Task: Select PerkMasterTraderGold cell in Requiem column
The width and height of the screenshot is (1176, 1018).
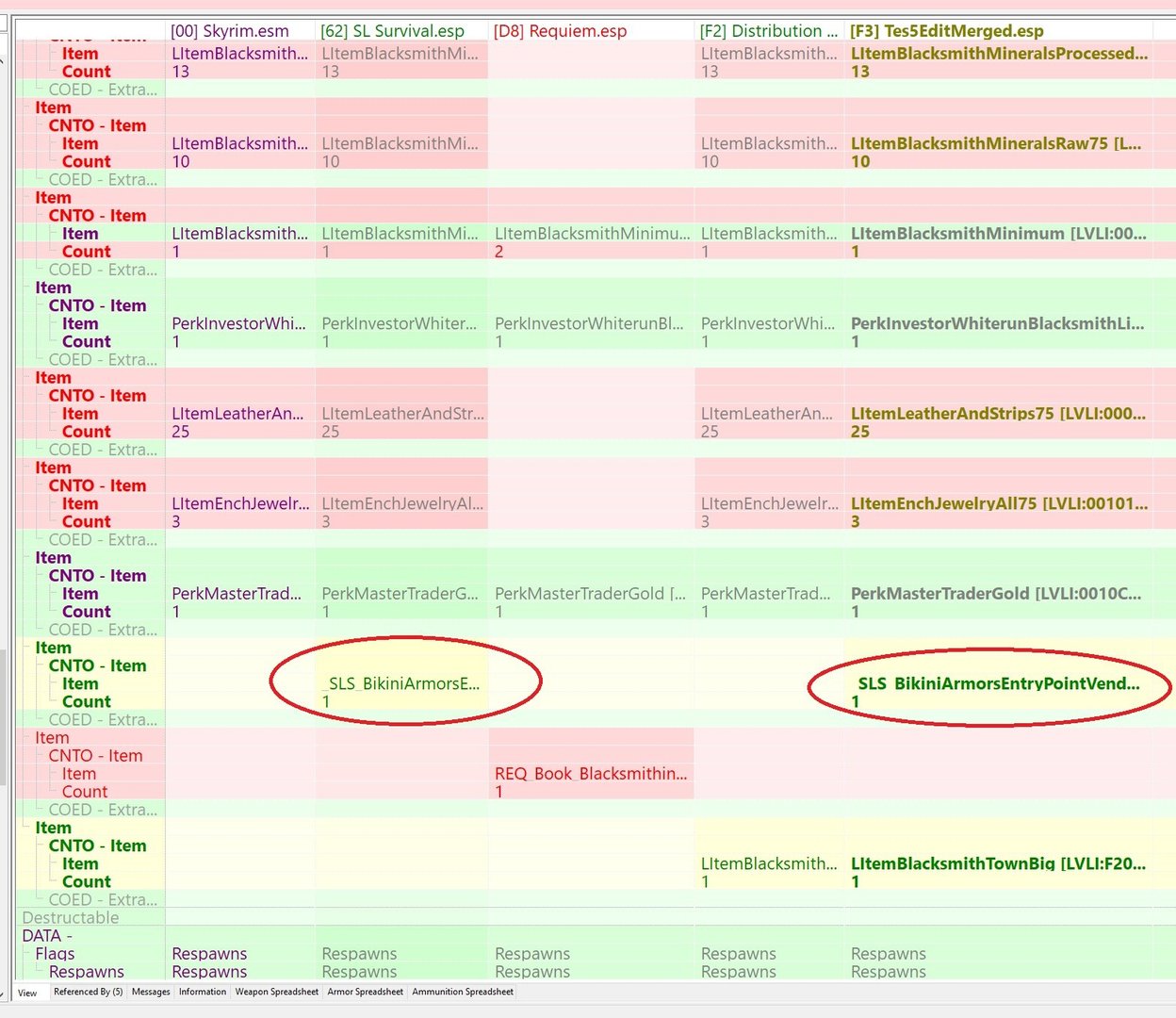Action: click(x=592, y=594)
